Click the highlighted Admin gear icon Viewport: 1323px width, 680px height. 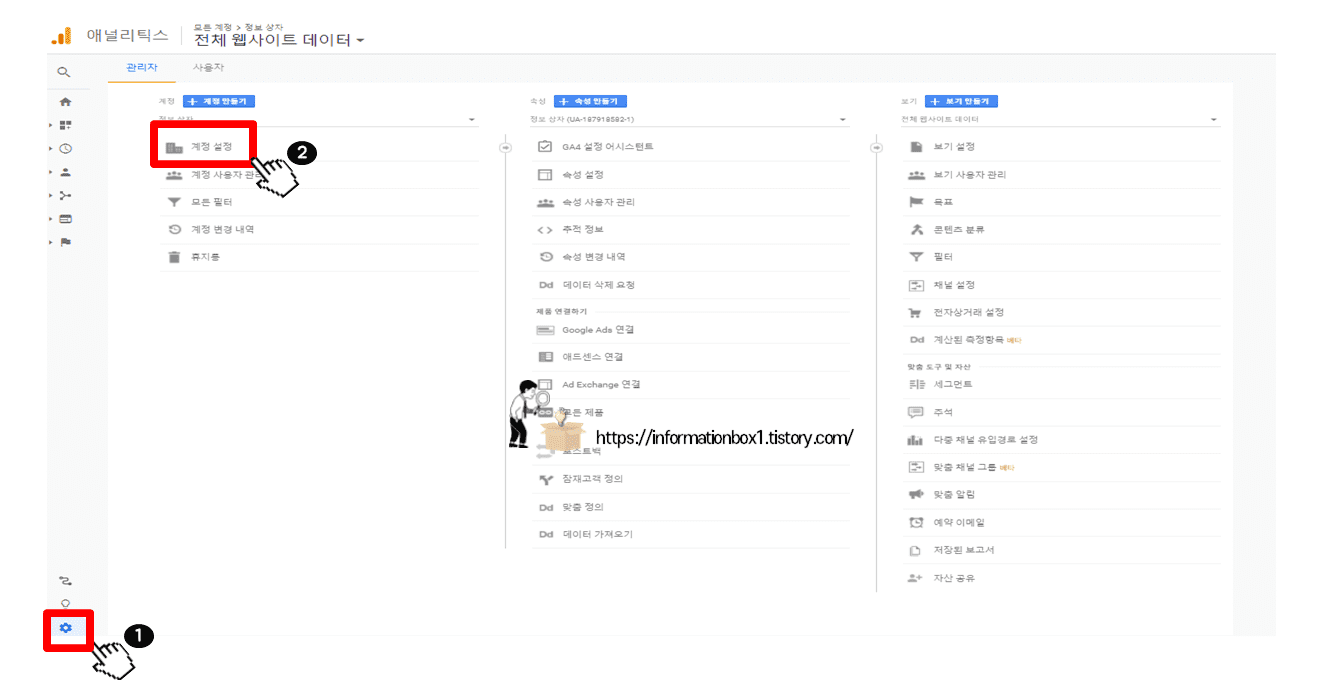[66, 629]
